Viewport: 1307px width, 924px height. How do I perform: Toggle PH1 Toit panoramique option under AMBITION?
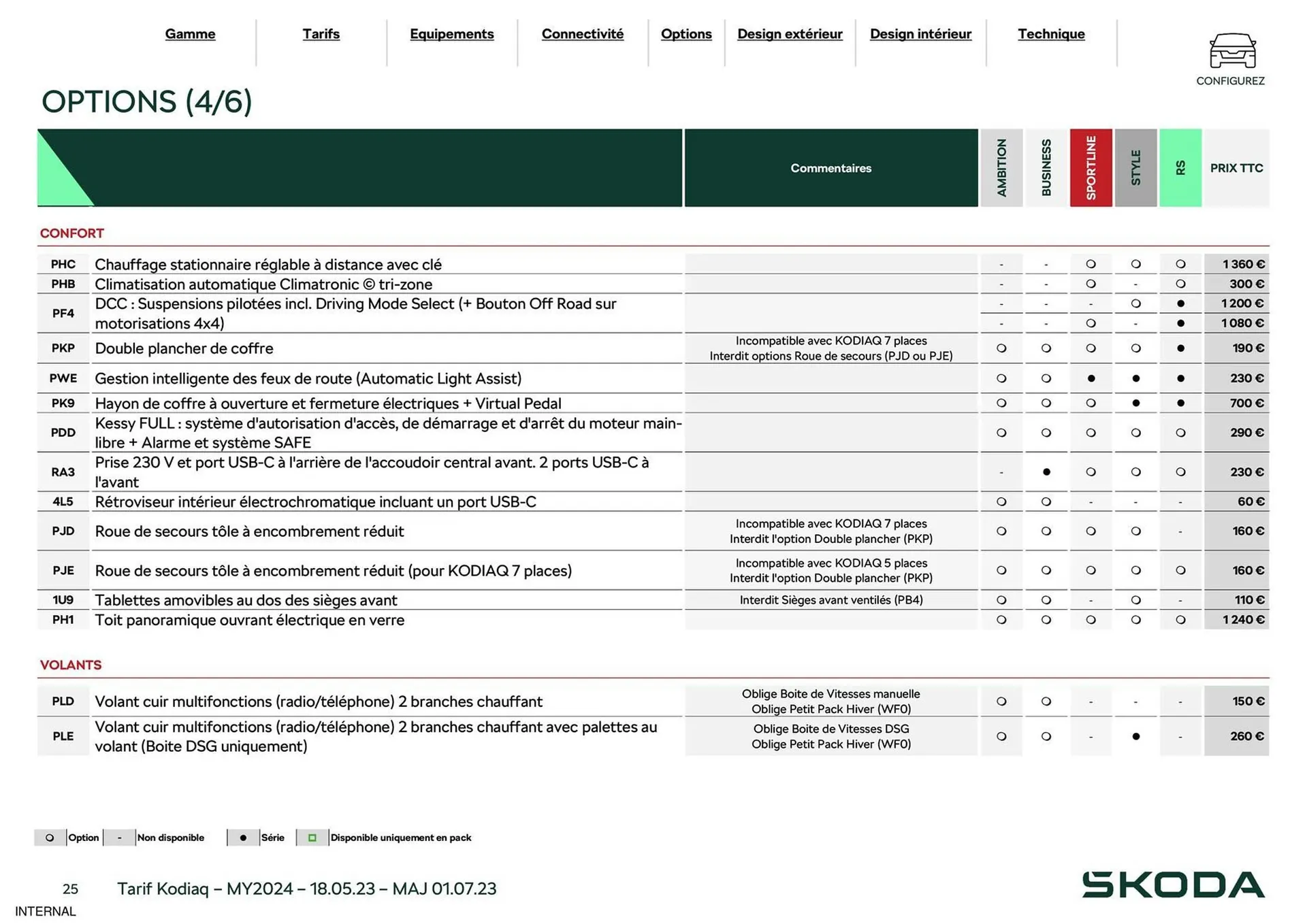pos(1001,620)
